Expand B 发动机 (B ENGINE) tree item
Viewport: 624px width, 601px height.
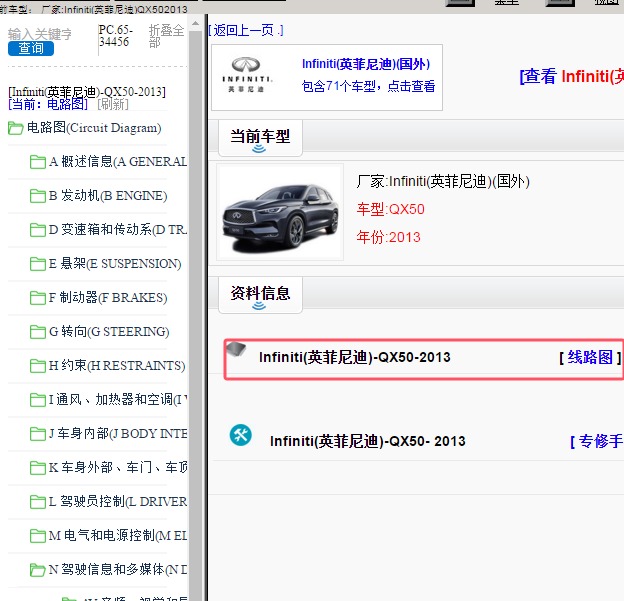point(108,195)
